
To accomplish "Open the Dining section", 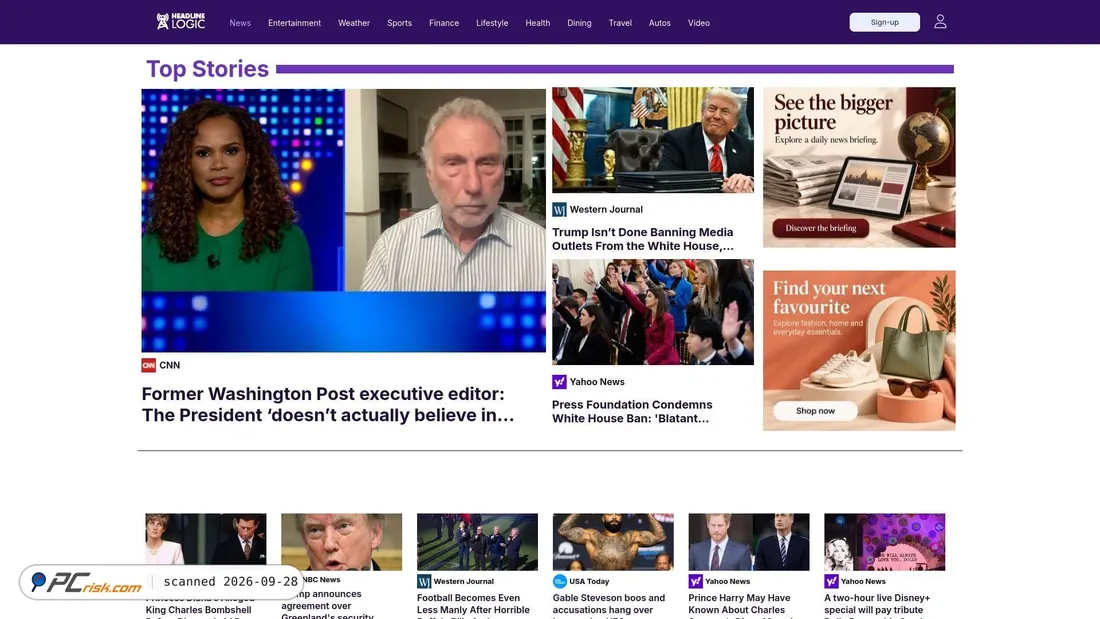I will 579,23.
